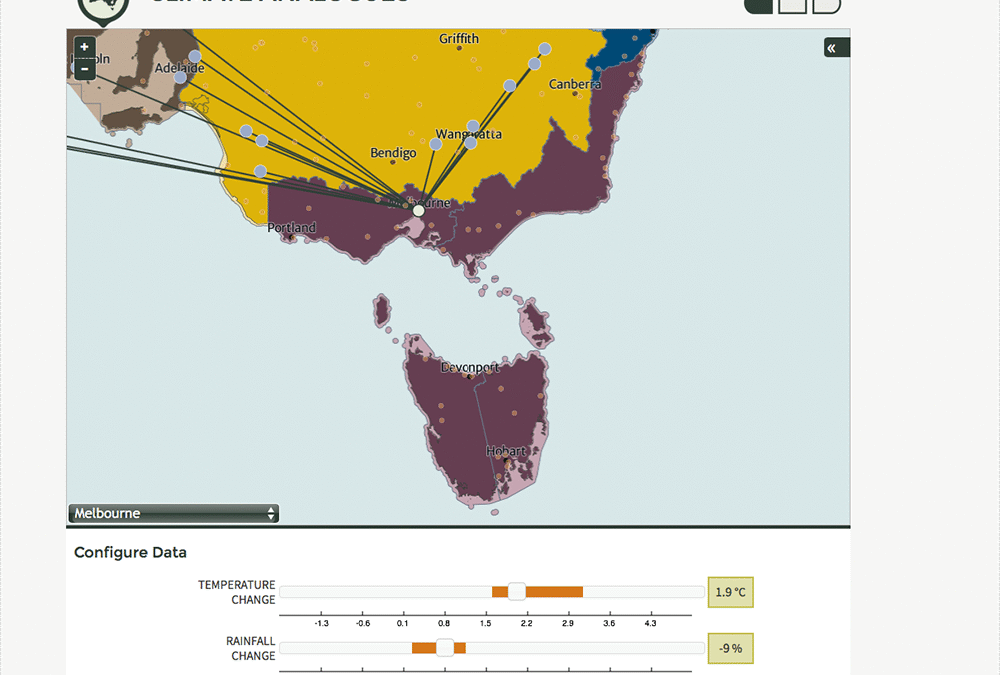
Task: Select the white Melbourne location marker
Action: [418, 210]
